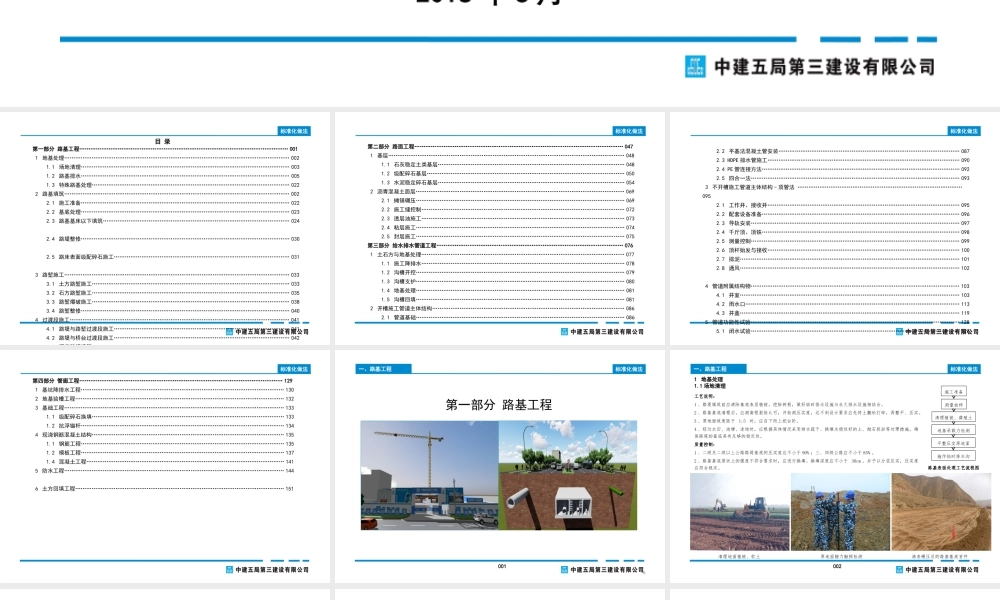
Task: Select contents row 3.1 土方路堑施工
Action: [x=172, y=284]
